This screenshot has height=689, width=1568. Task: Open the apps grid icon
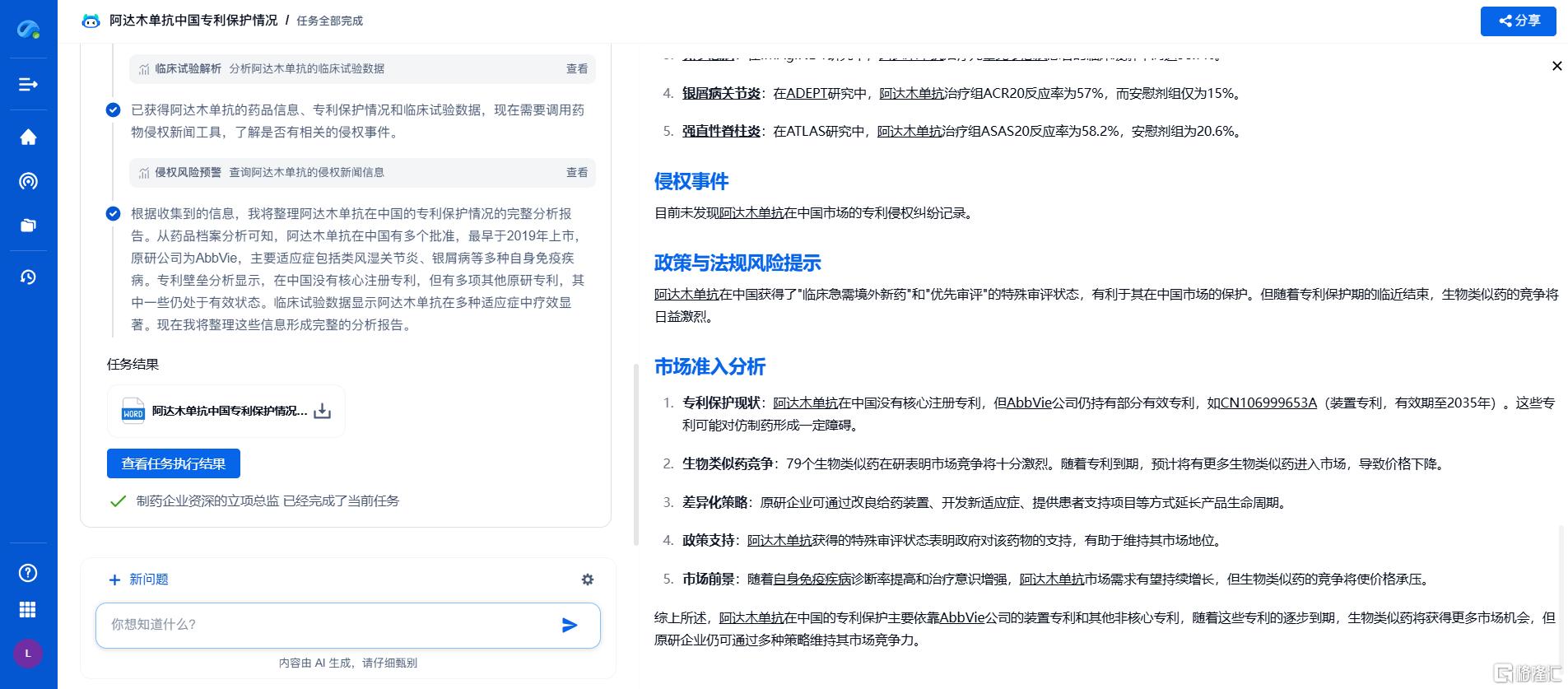(28, 610)
